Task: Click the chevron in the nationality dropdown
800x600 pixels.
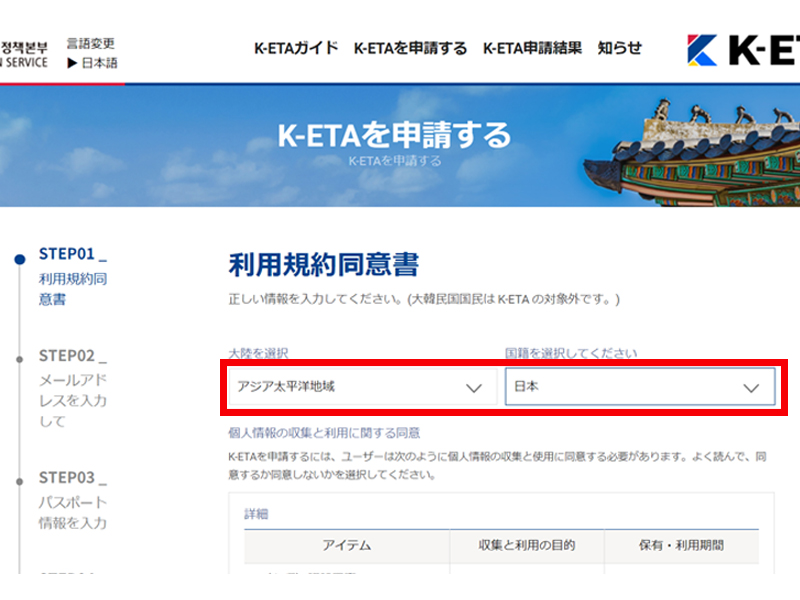Action: pos(751,388)
